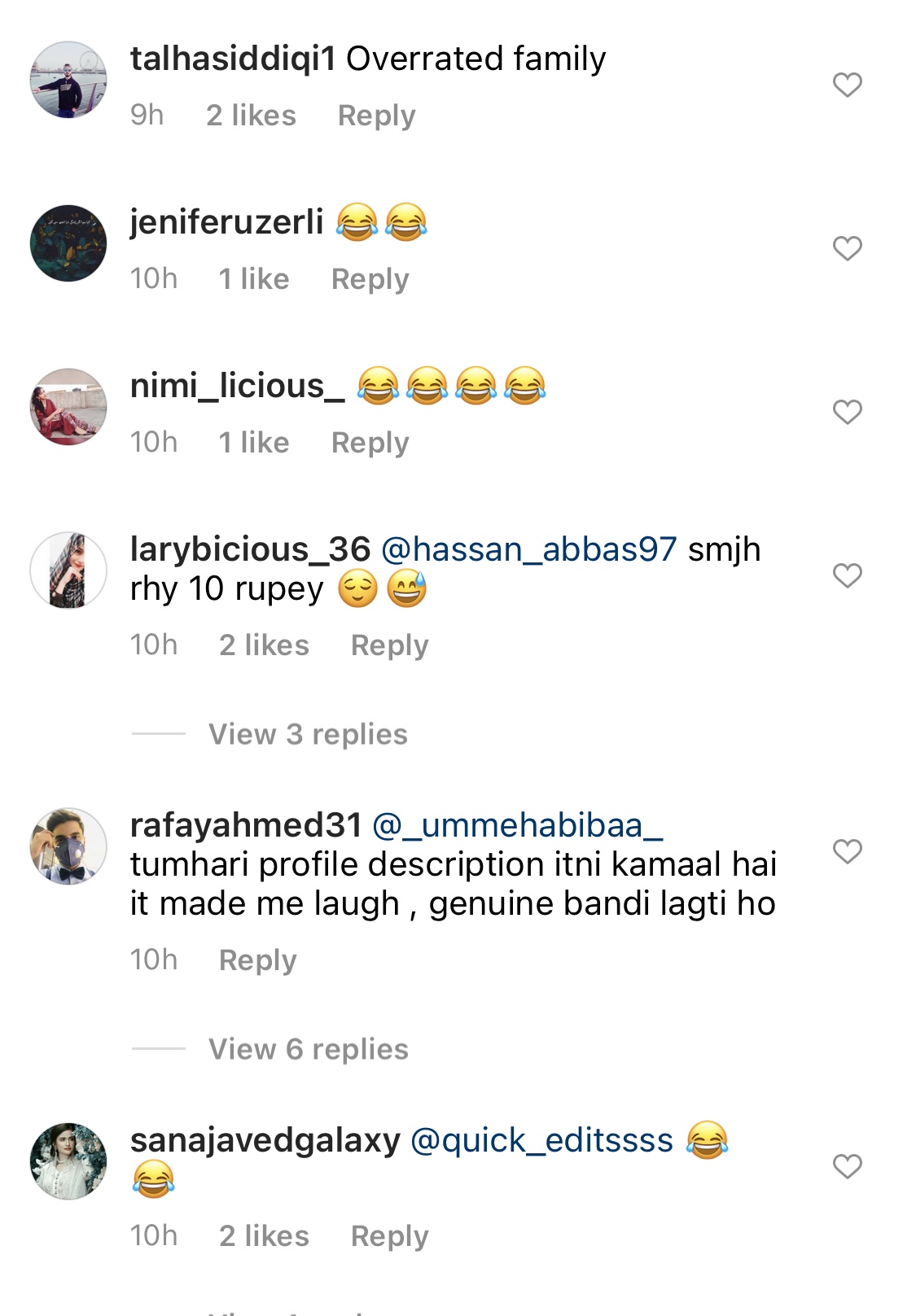Image resolution: width=916 pixels, height=1316 pixels.
Task: Expand "View 3 replies" under larybicious_36
Action: [x=308, y=734]
